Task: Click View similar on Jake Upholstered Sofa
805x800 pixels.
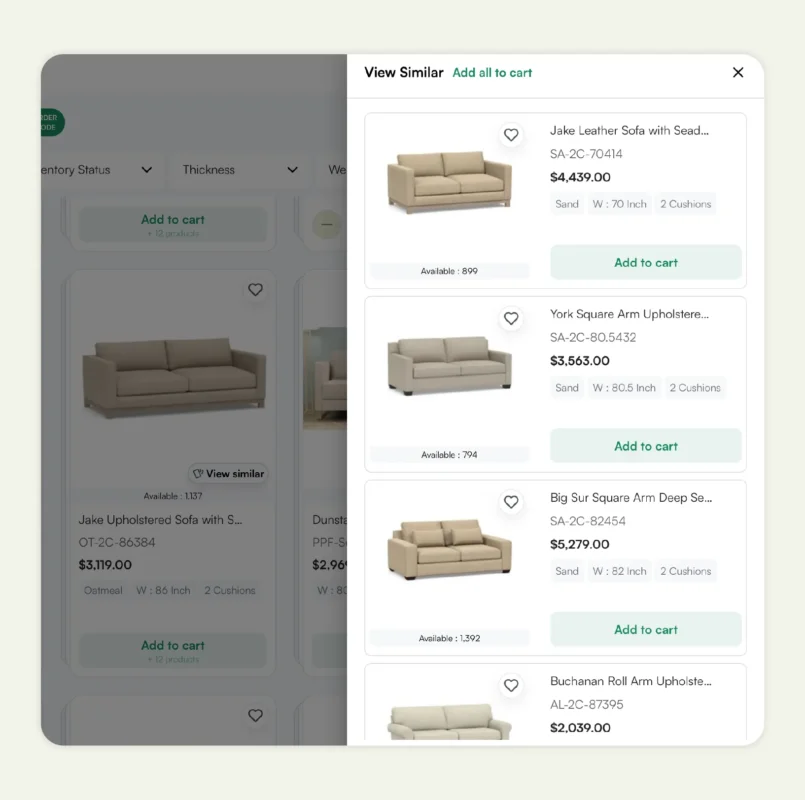Action: (228, 473)
